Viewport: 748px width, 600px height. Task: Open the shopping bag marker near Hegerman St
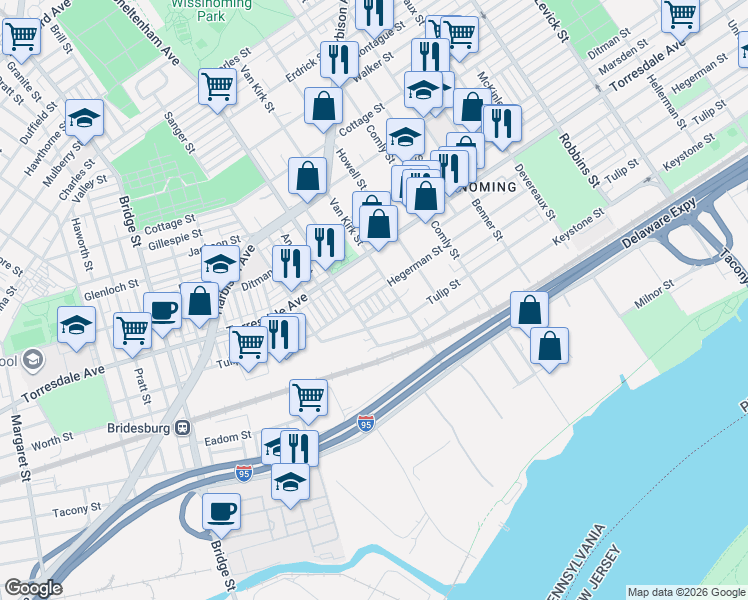pyautogui.click(x=378, y=225)
